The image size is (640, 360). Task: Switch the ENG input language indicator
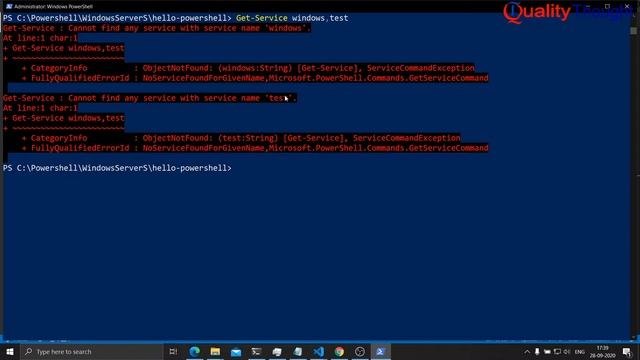pyautogui.click(x=580, y=352)
